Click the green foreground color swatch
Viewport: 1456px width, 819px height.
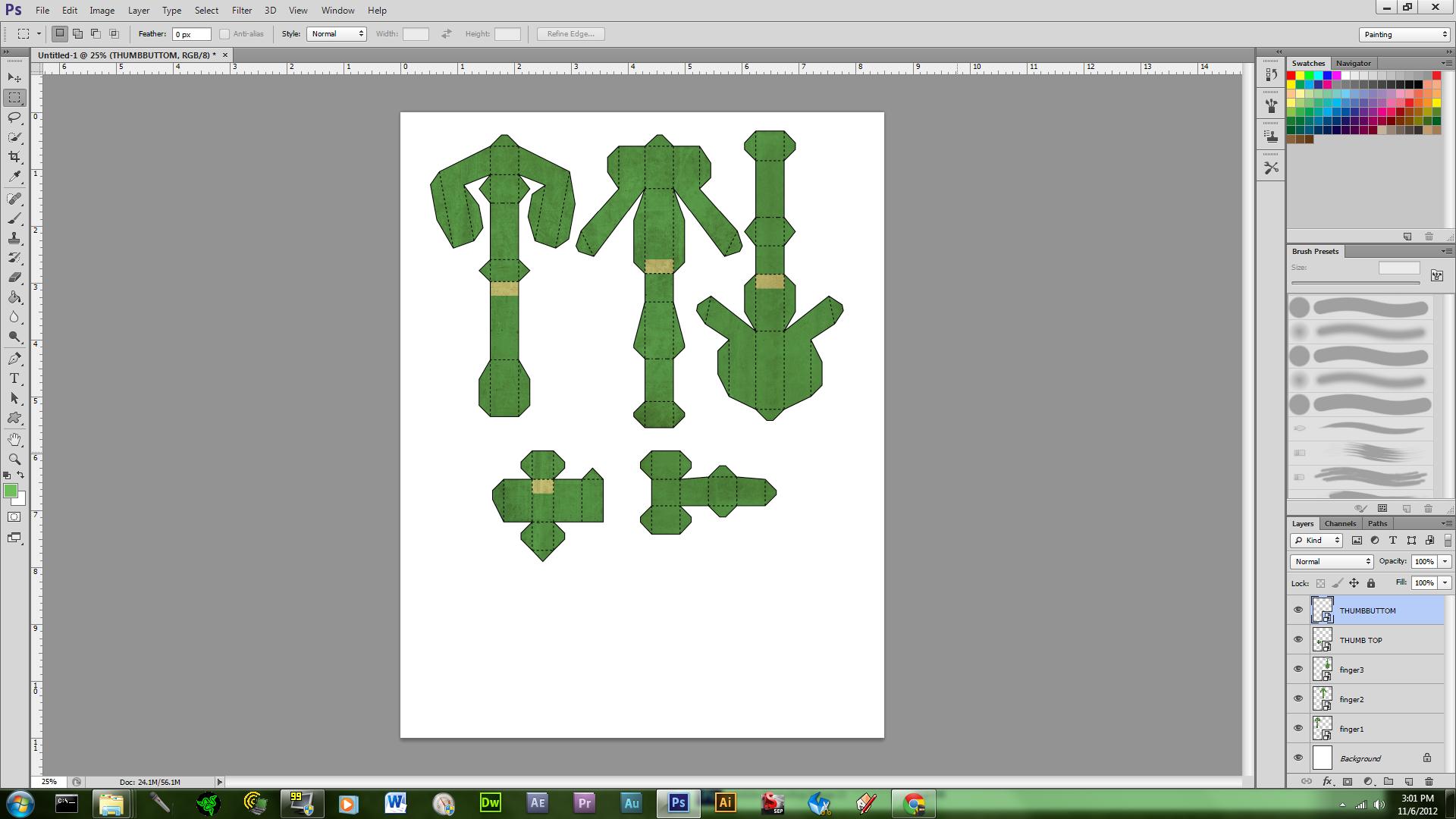pyautogui.click(x=11, y=491)
